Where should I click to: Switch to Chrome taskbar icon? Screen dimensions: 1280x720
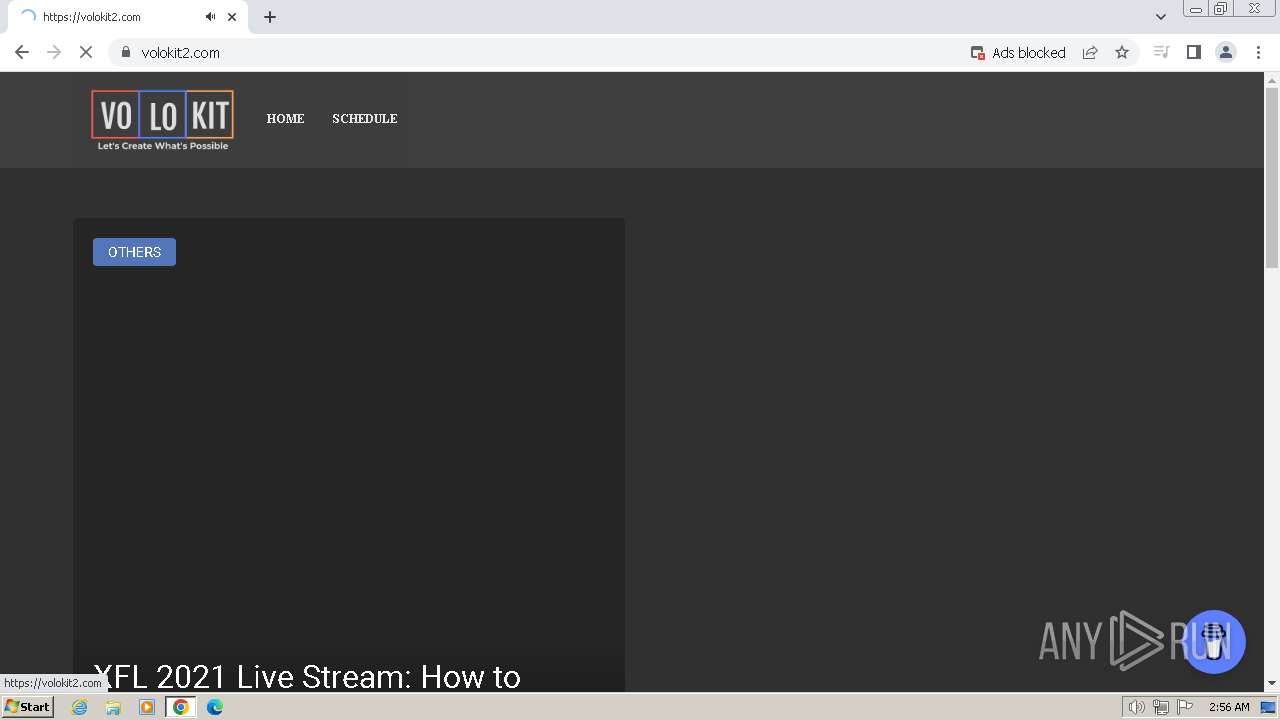click(181, 707)
